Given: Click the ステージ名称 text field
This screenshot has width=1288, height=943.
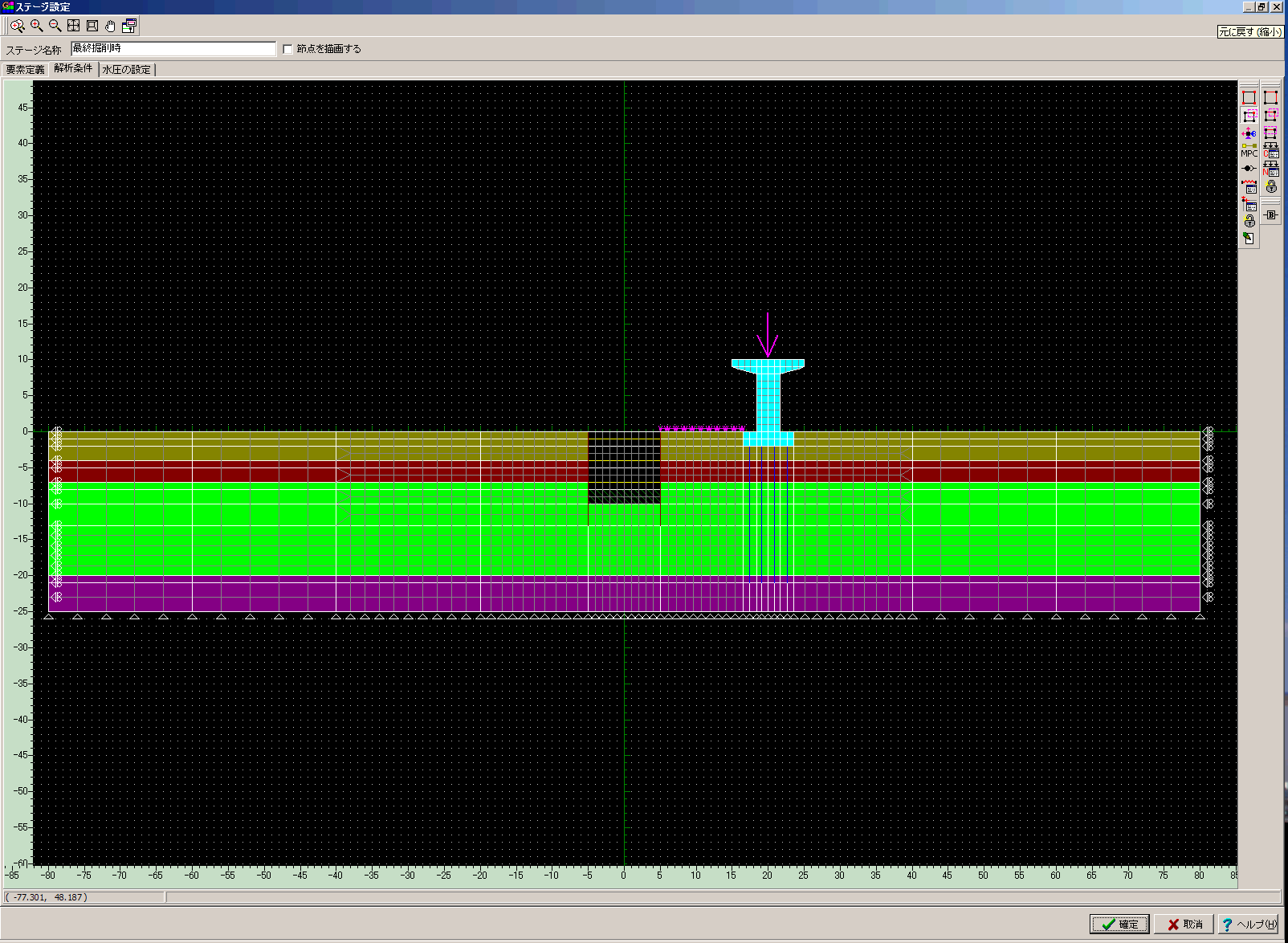Looking at the screenshot, I should [173, 49].
